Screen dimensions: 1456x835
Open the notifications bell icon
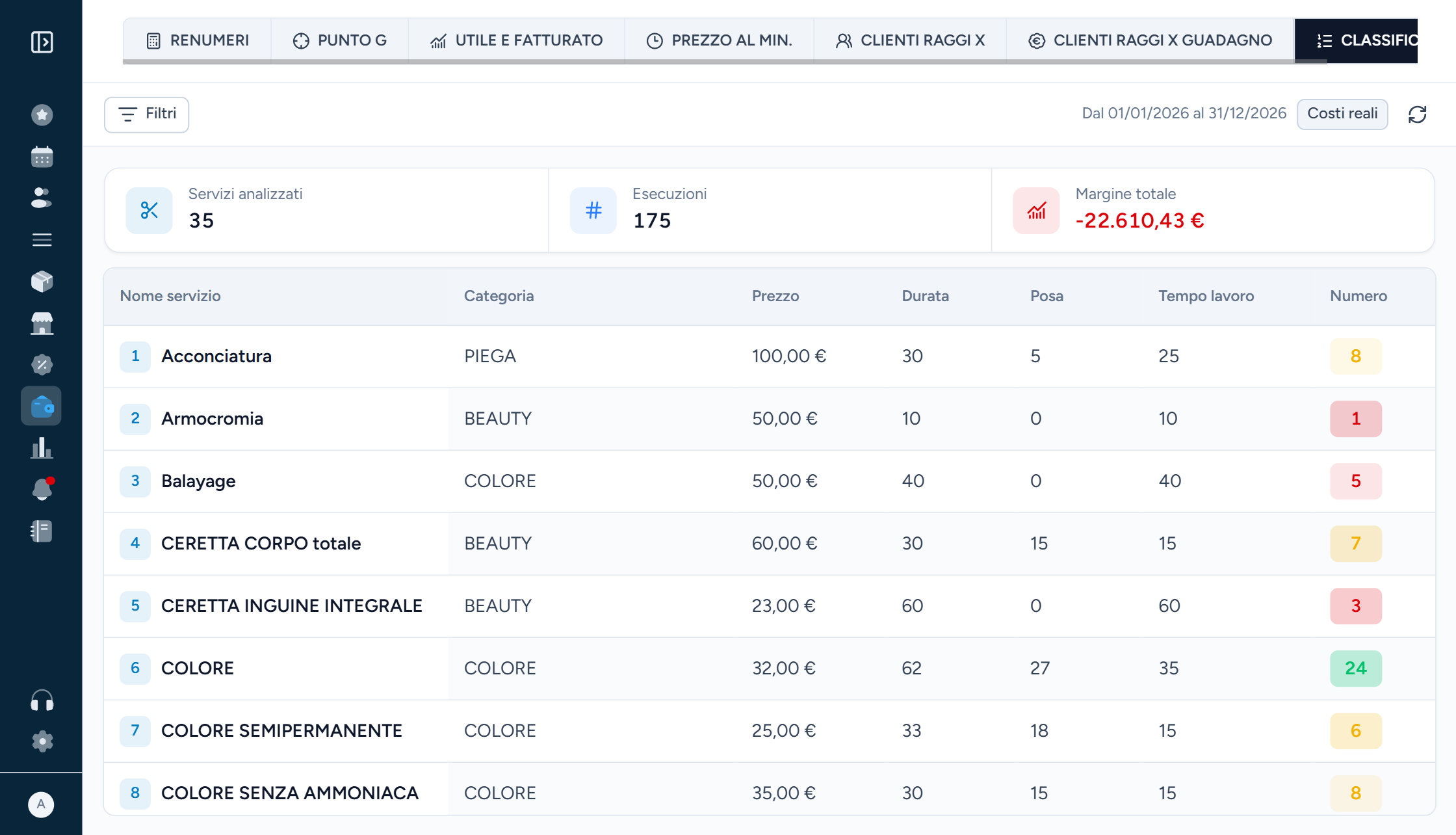[x=42, y=489]
